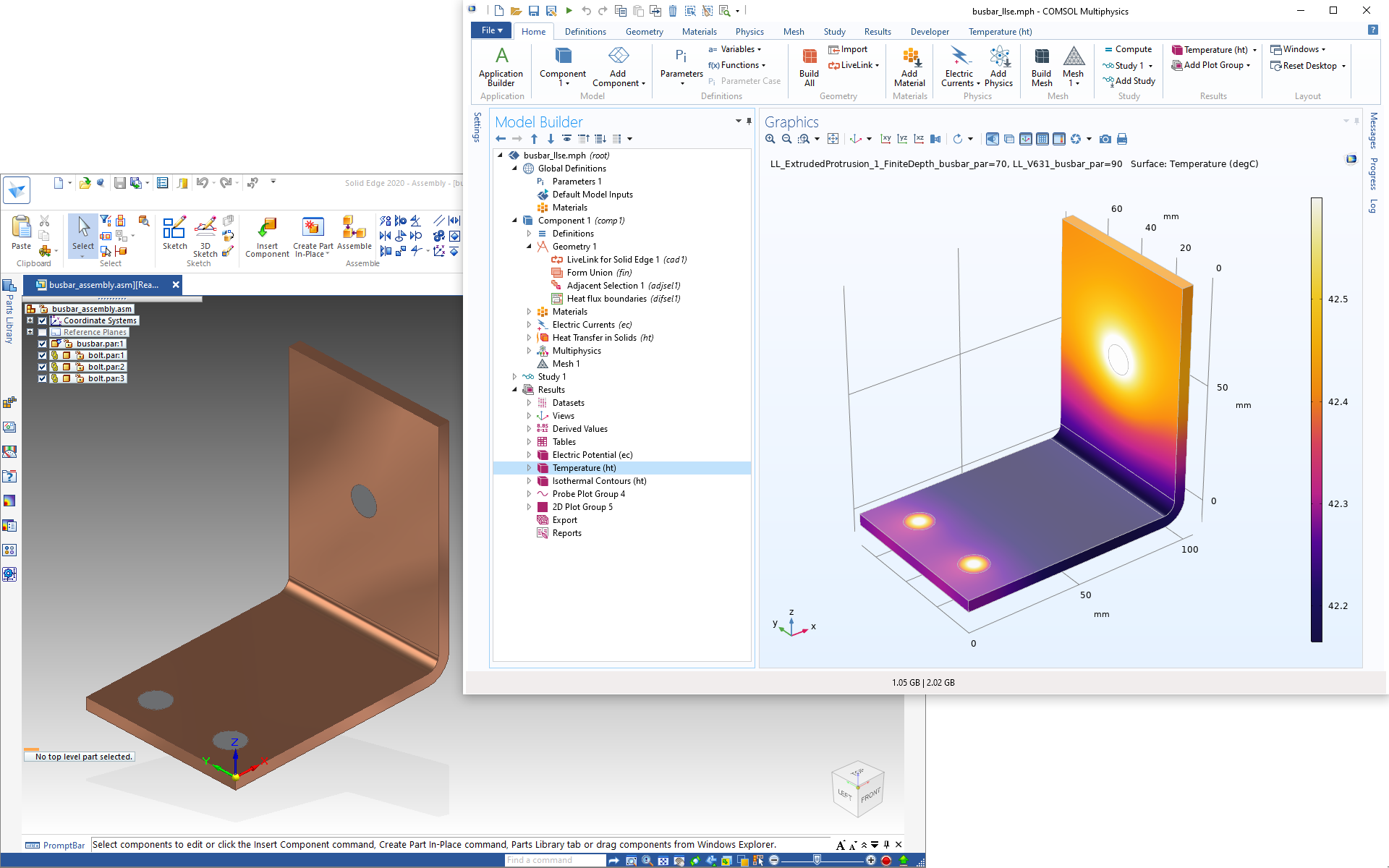Click the Solid Edge application button
The height and width of the screenshot is (868, 1389).
(16, 190)
